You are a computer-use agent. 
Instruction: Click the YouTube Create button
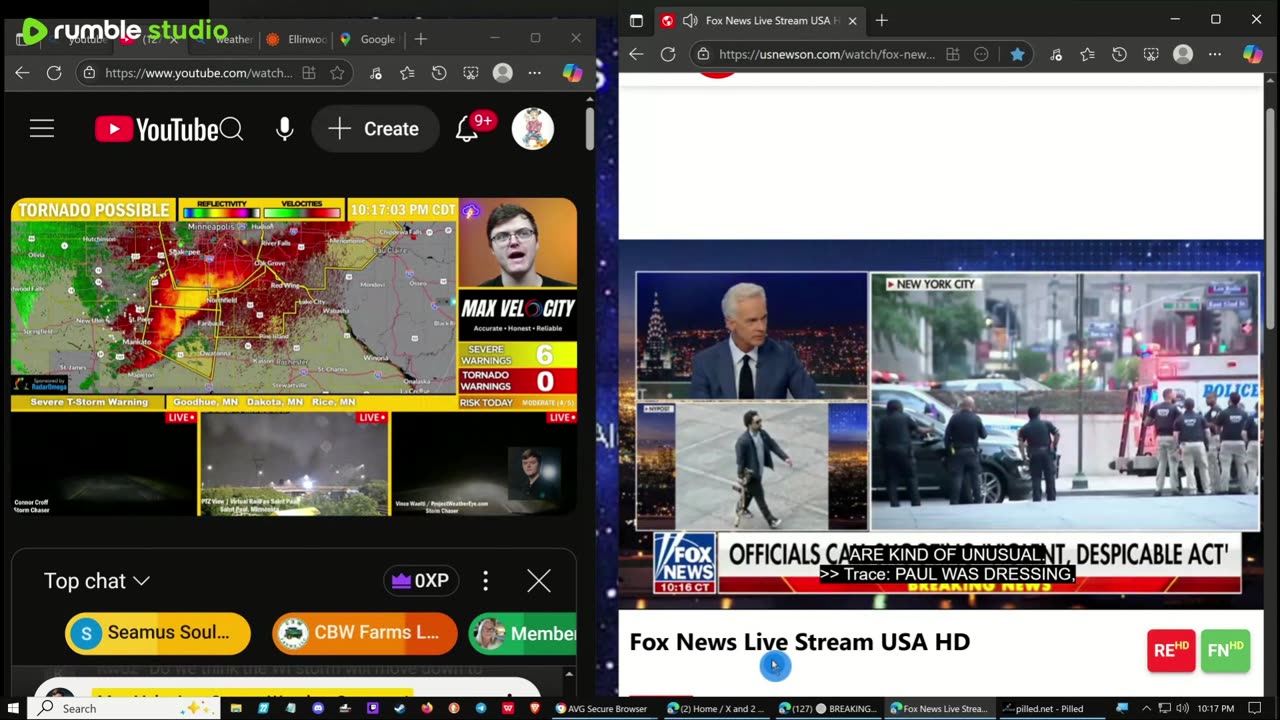(375, 129)
